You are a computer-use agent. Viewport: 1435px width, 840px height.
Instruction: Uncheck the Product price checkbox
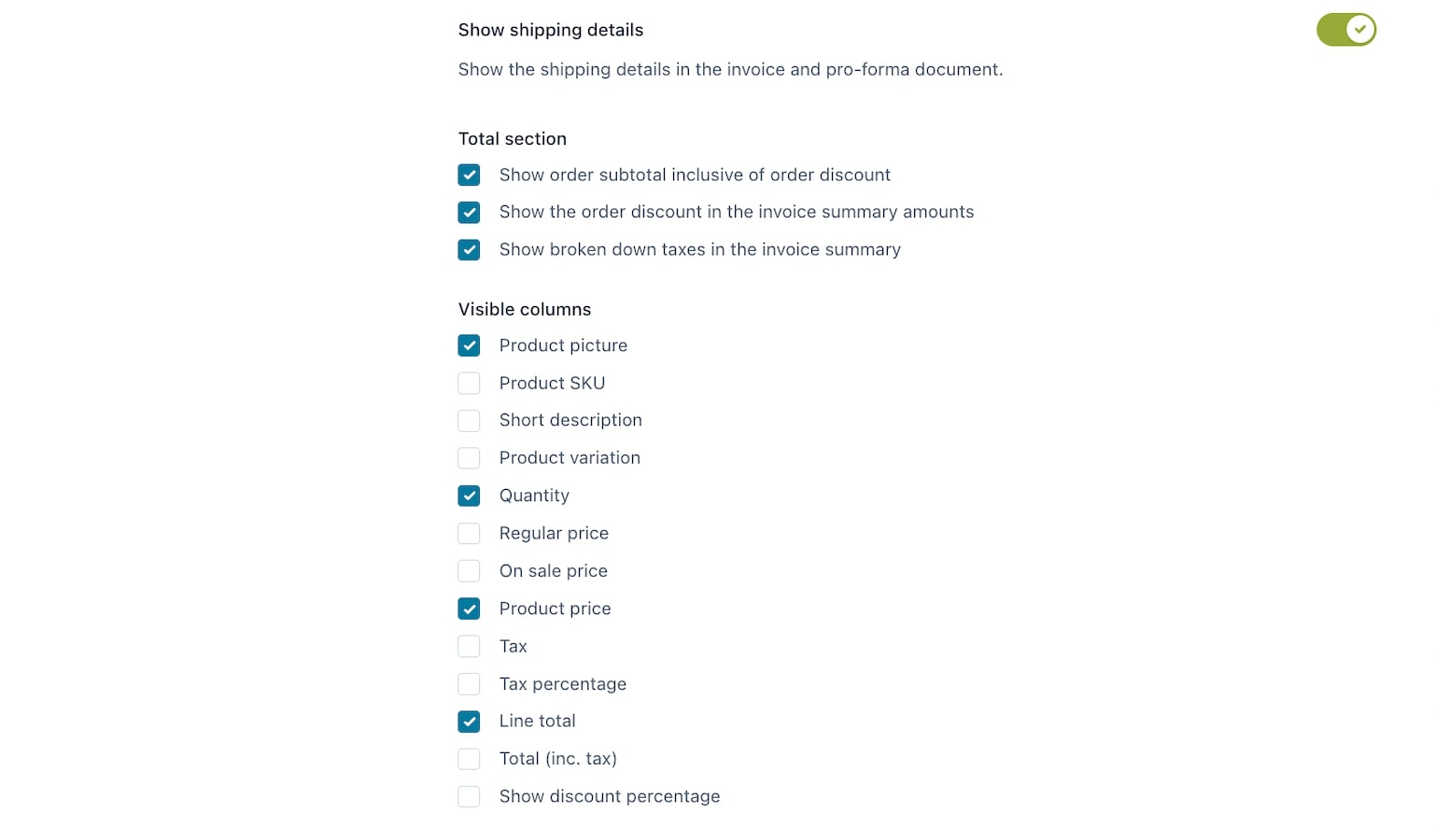[x=469, y=609]
